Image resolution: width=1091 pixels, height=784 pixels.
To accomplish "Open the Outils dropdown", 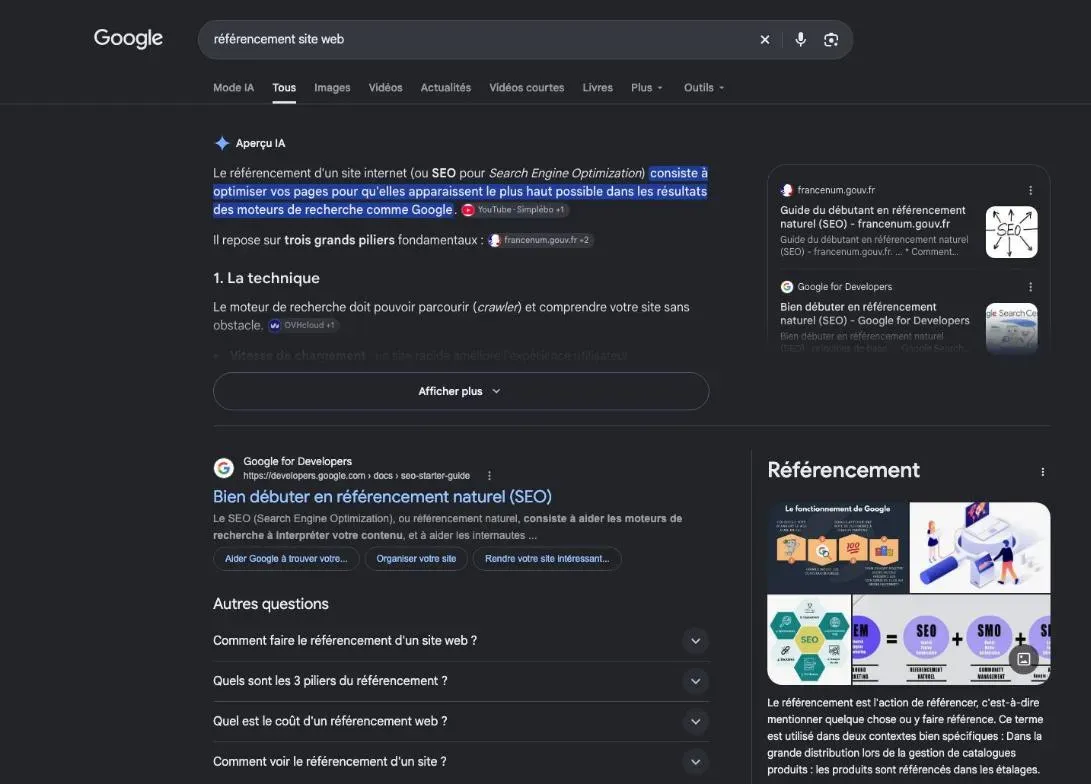I will pos(703,88).
